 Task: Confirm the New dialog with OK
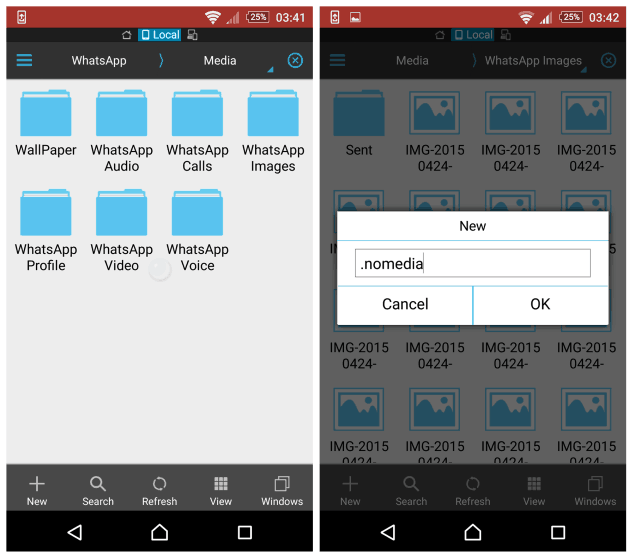tap(540, 304)
